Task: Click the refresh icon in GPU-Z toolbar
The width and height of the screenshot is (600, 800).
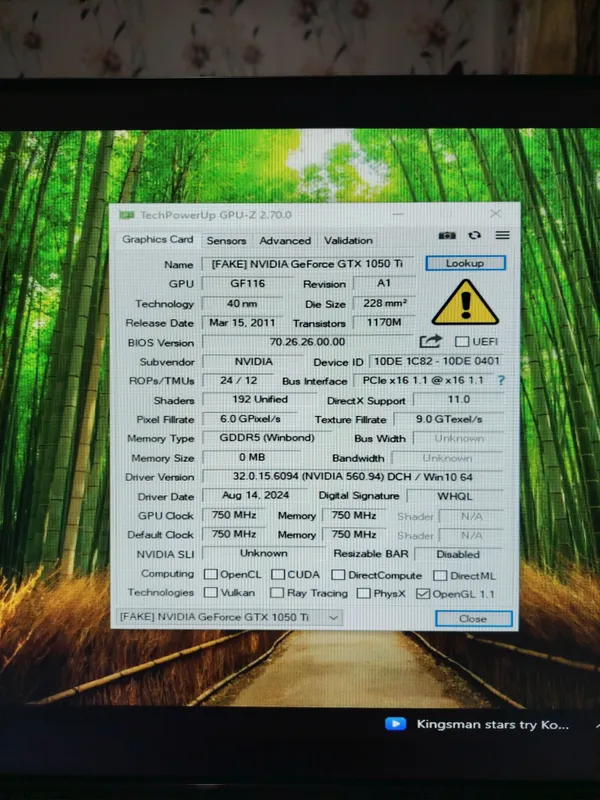Action: (474, 235)
